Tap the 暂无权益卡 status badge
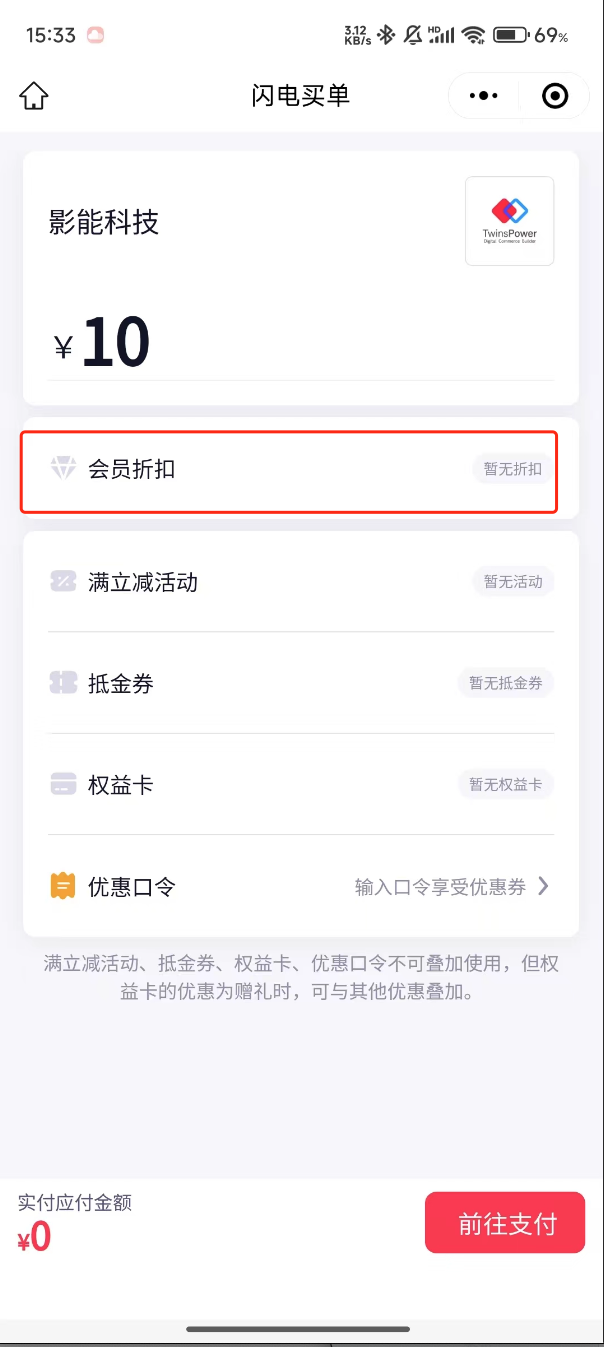The height and width of the screenshot is (1347, 604). (x=506, y=785)
